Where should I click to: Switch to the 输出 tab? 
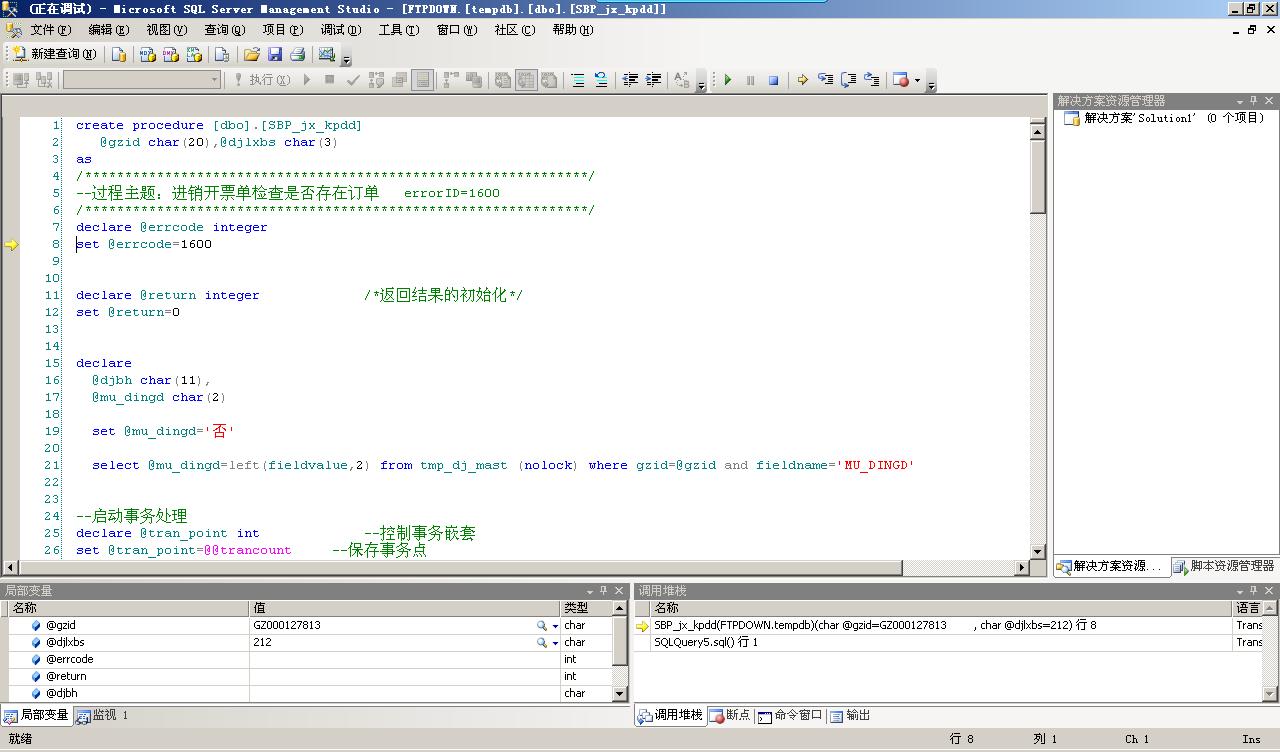point(850,716)
